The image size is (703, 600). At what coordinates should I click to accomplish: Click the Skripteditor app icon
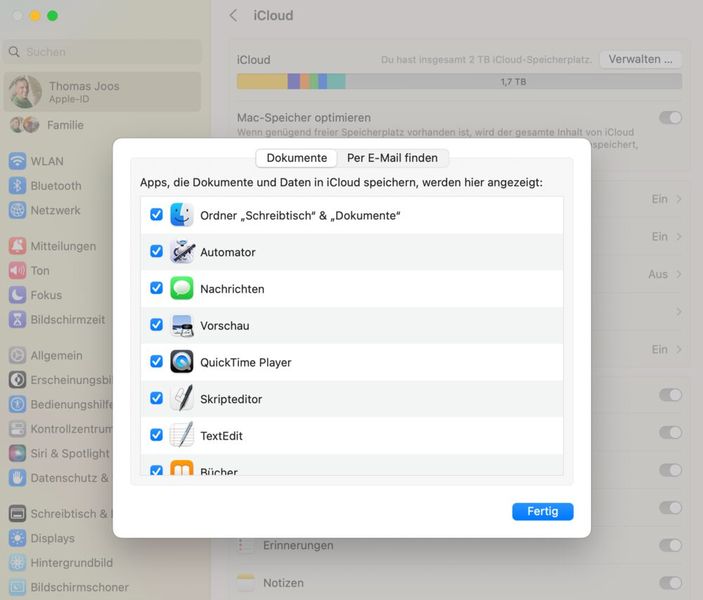tap(182, 399)
